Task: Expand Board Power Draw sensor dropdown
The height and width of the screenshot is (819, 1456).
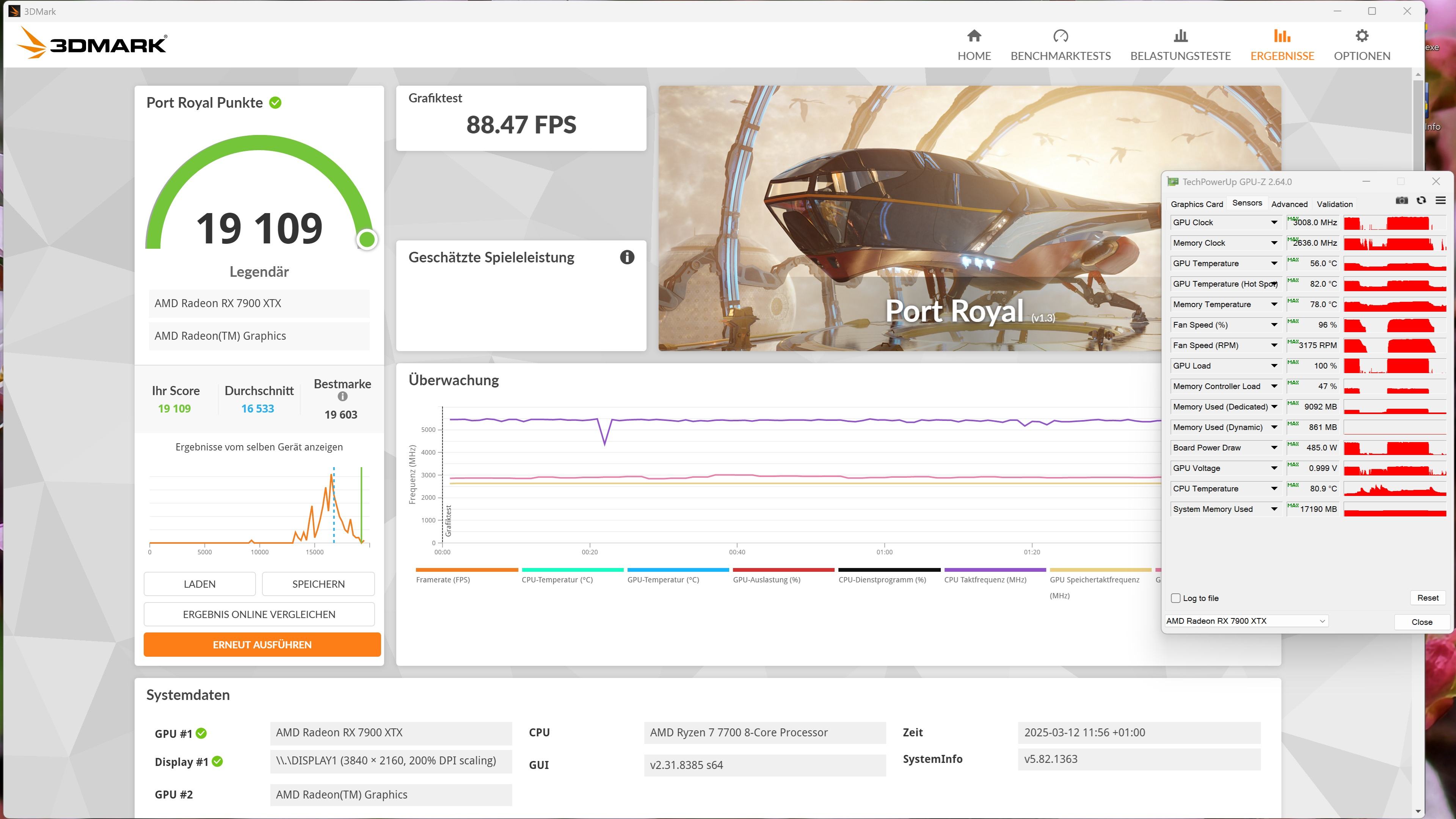Action: (x=1274, y=448)
